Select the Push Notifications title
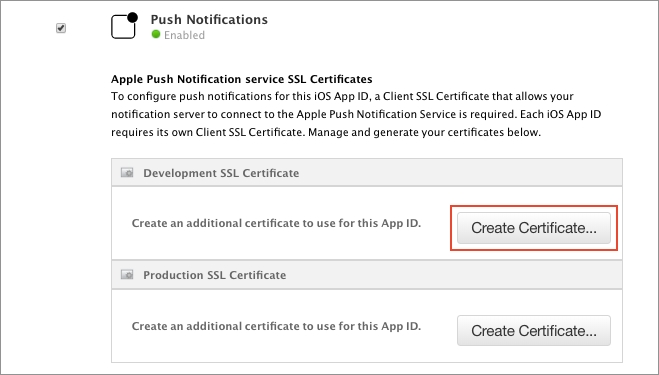The image size is (659, 375). tap(209, 20)
